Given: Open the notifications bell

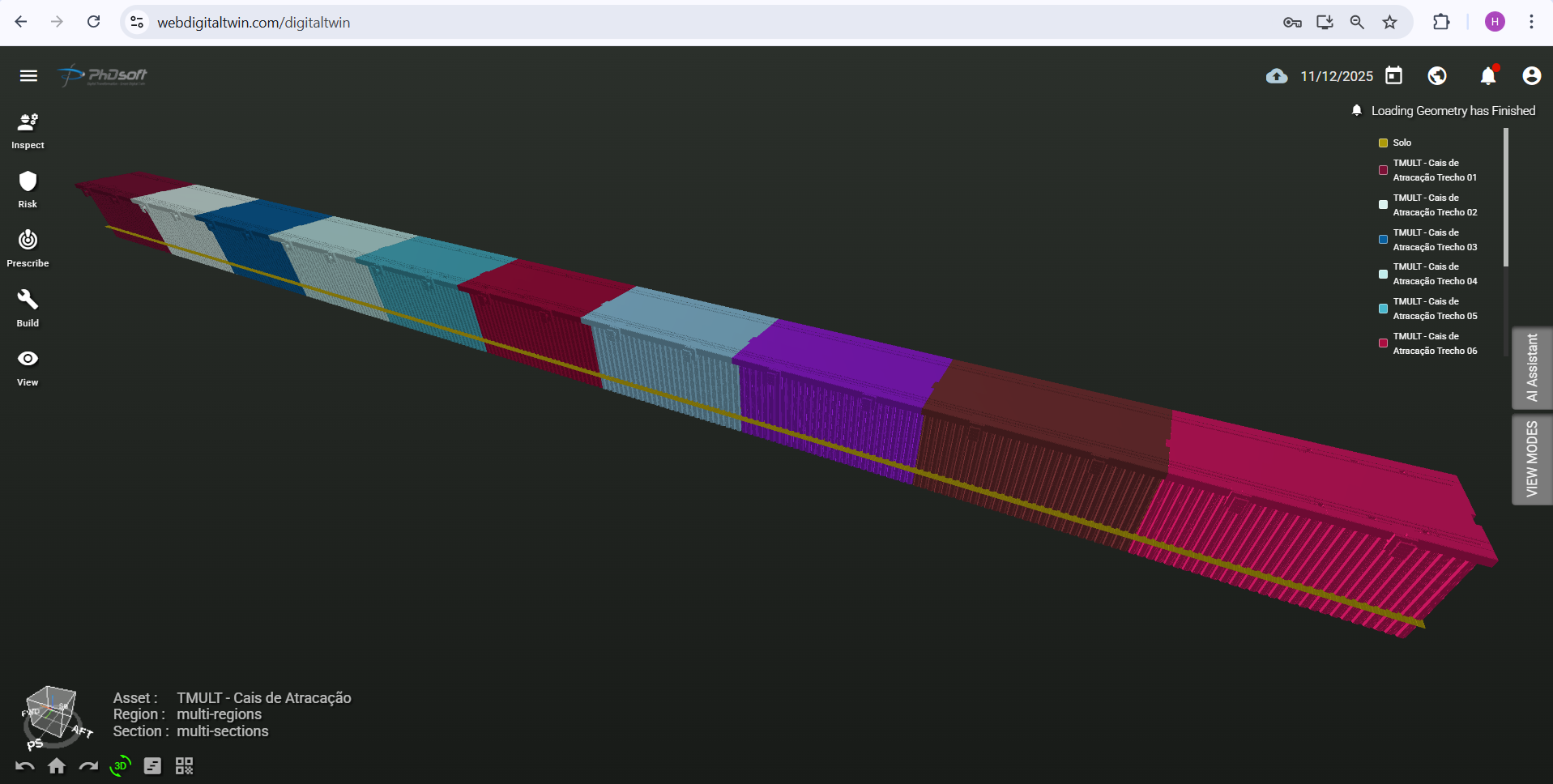Looking at the screenshot, I should [1488, 75].
